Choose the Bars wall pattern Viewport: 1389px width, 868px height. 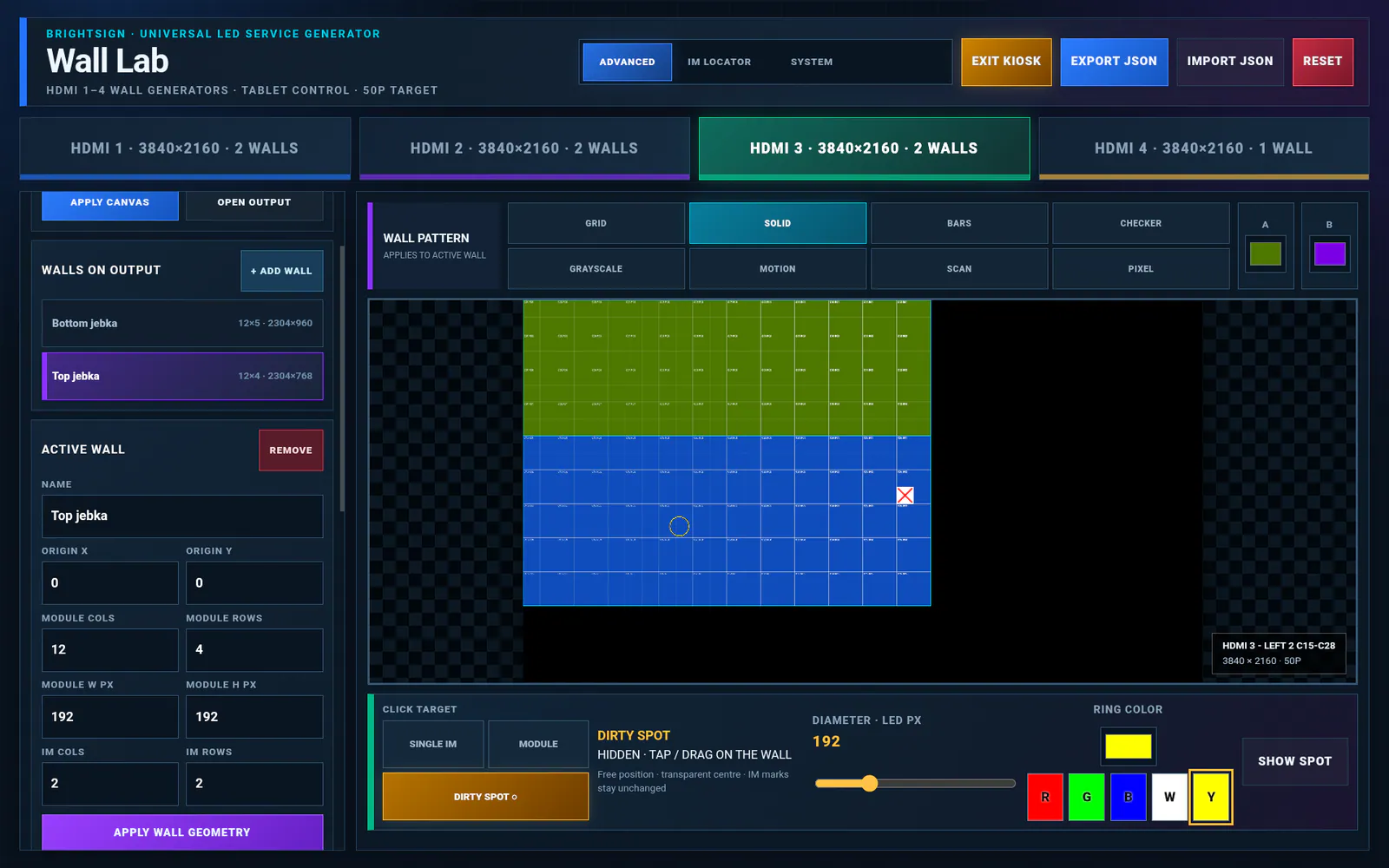[959, 223]
